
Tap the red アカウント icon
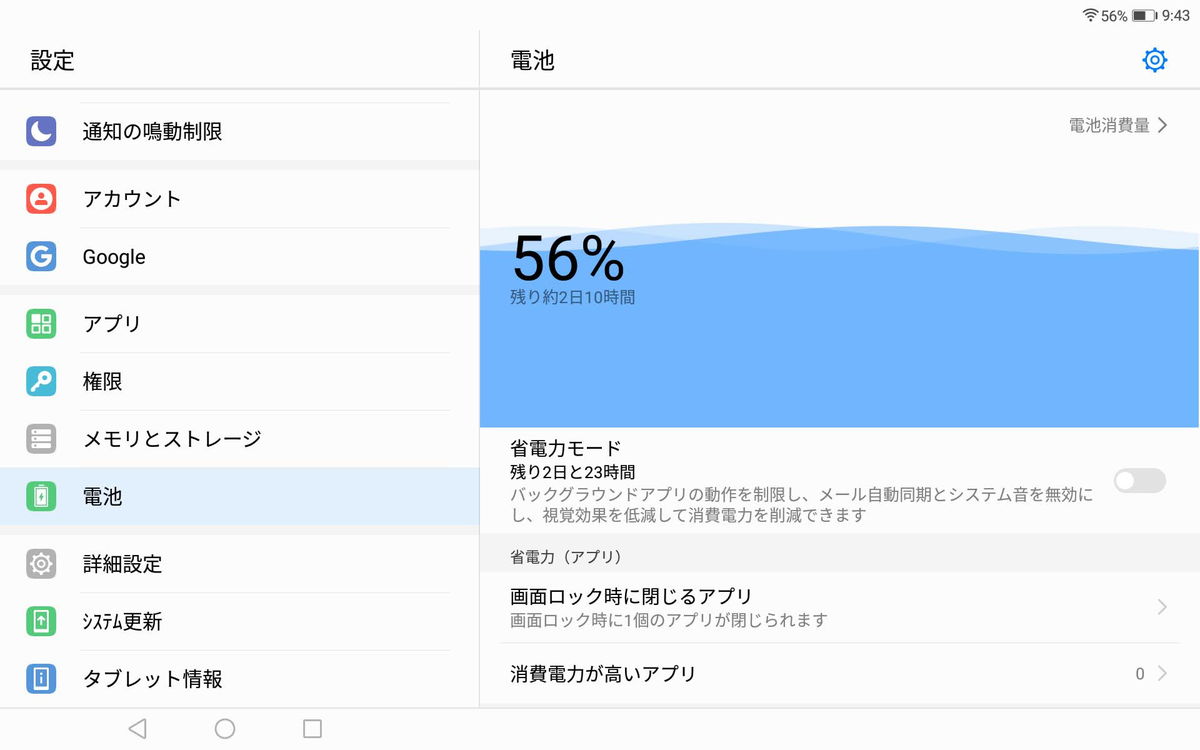[x=41, y=199]
